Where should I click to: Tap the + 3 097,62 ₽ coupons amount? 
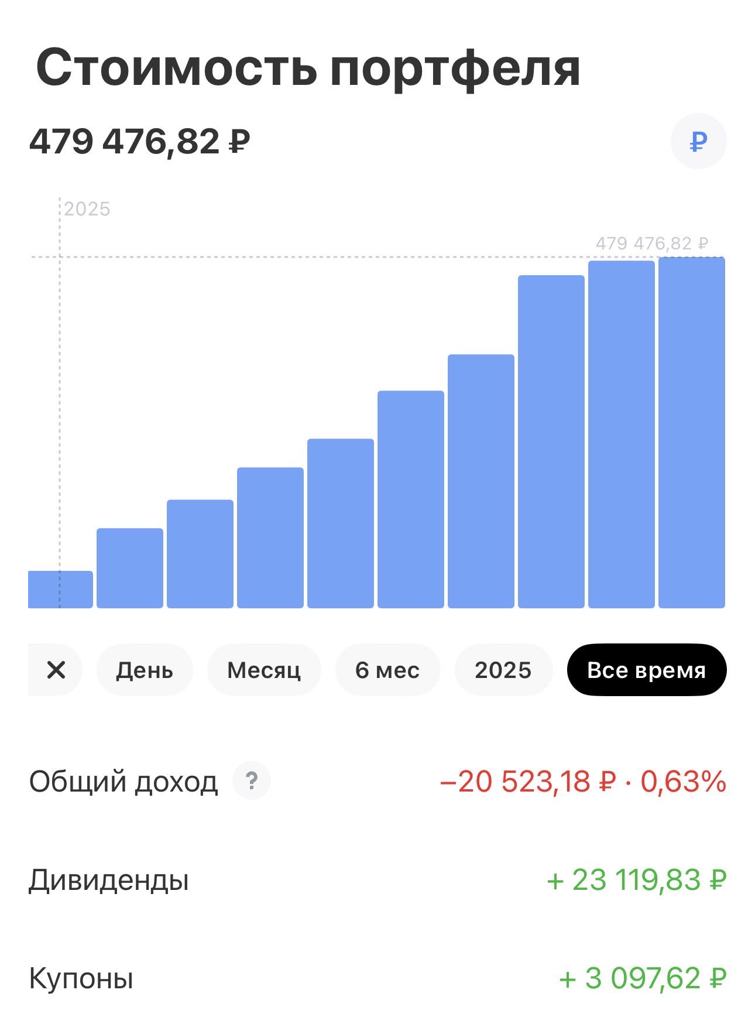coord(642,977)
